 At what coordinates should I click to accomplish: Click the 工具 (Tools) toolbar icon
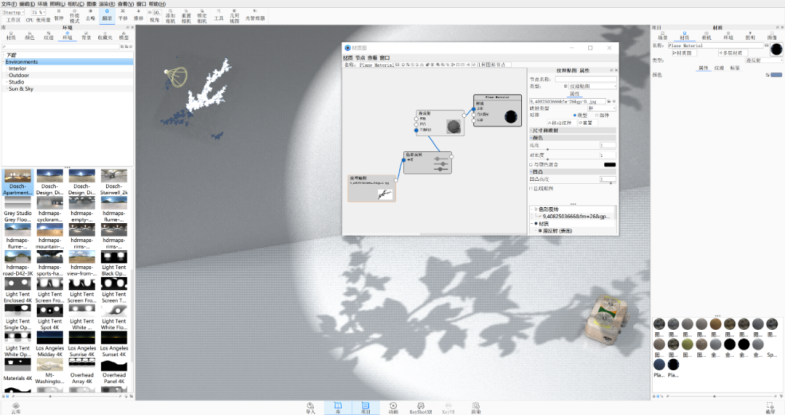218,15
